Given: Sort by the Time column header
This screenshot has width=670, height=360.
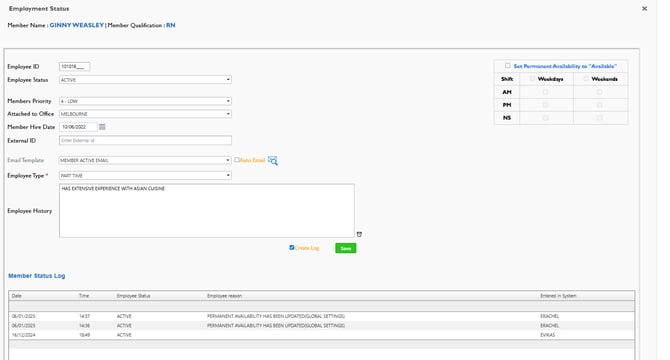Looking at the screenshot, I should 84,296.
